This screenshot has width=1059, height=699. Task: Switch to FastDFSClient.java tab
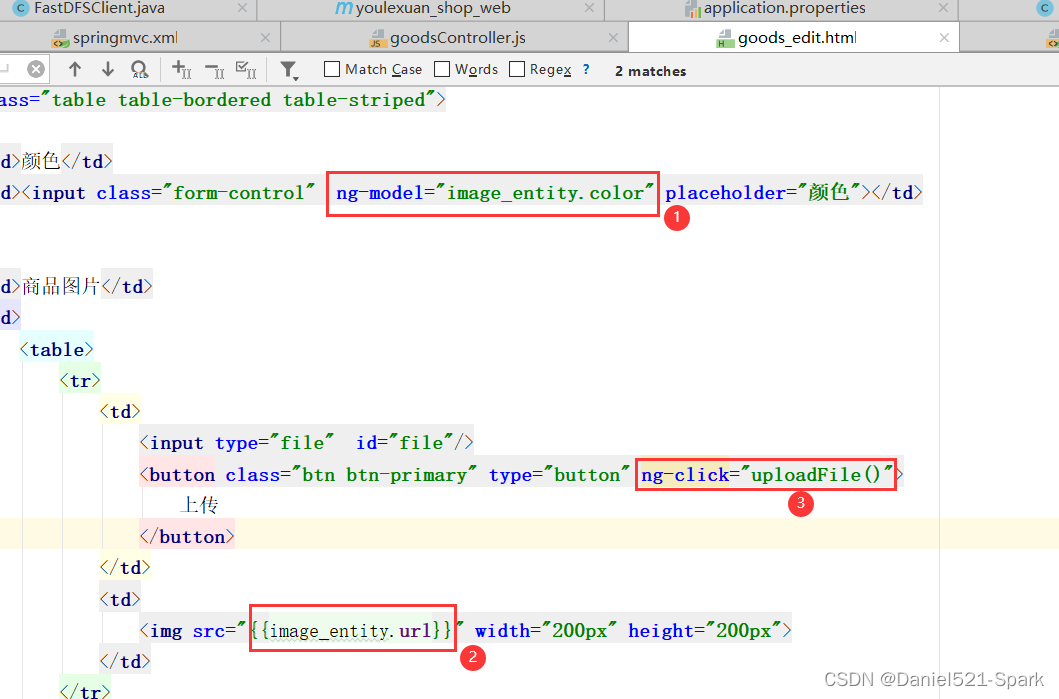(99, 8)
